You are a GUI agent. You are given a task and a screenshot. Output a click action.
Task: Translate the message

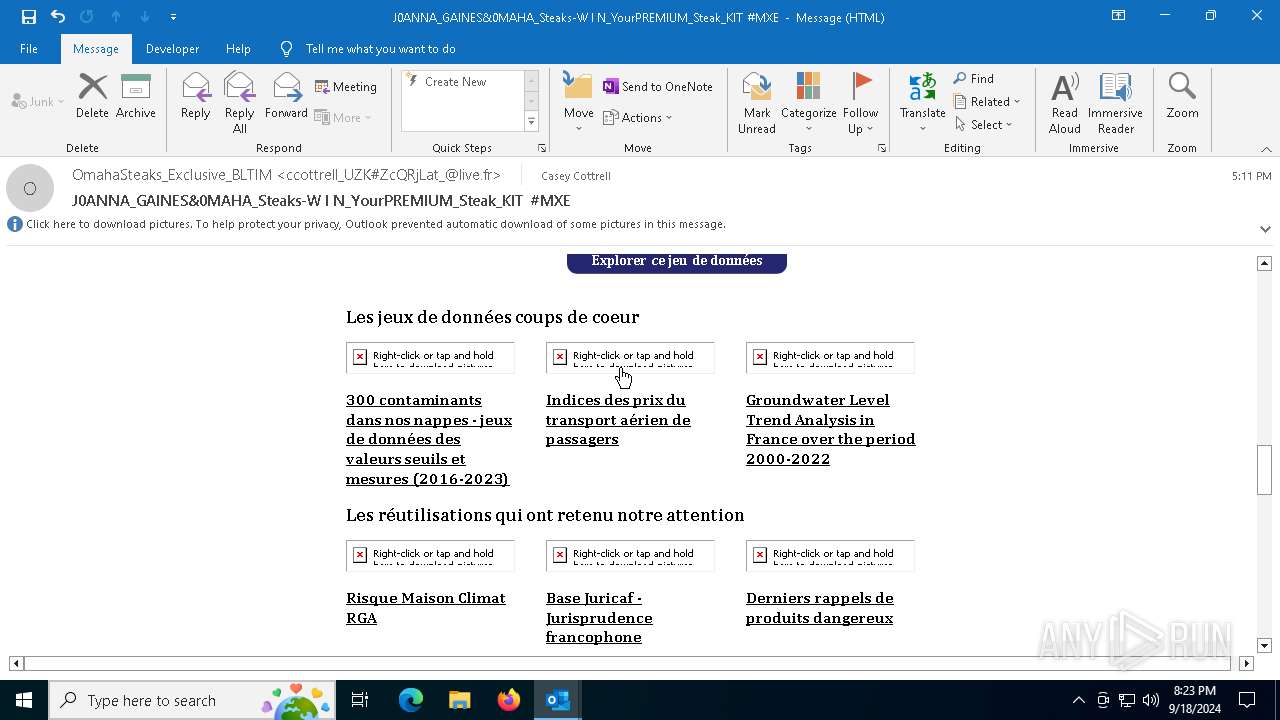pyautogui.click(x=922, y=103)
